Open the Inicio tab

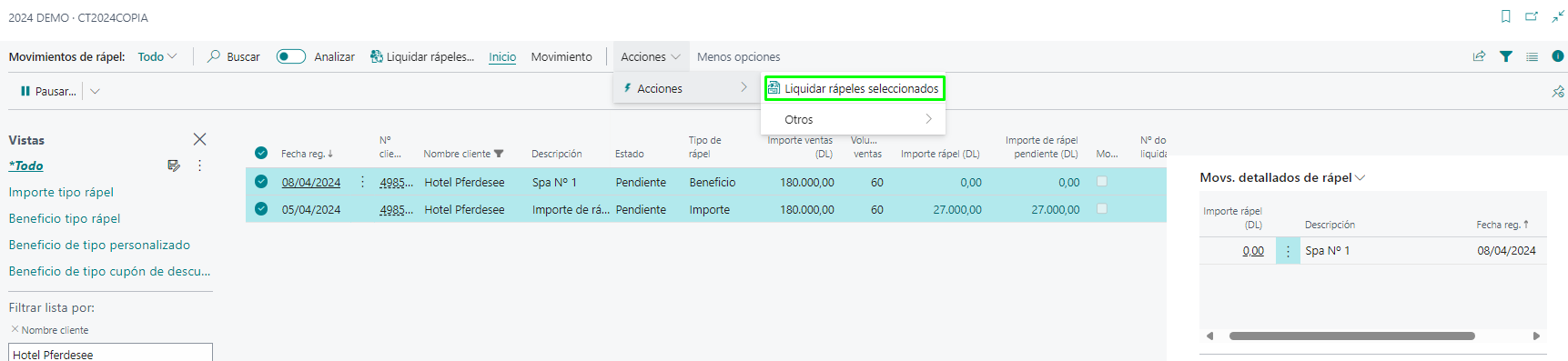(502, 56)
